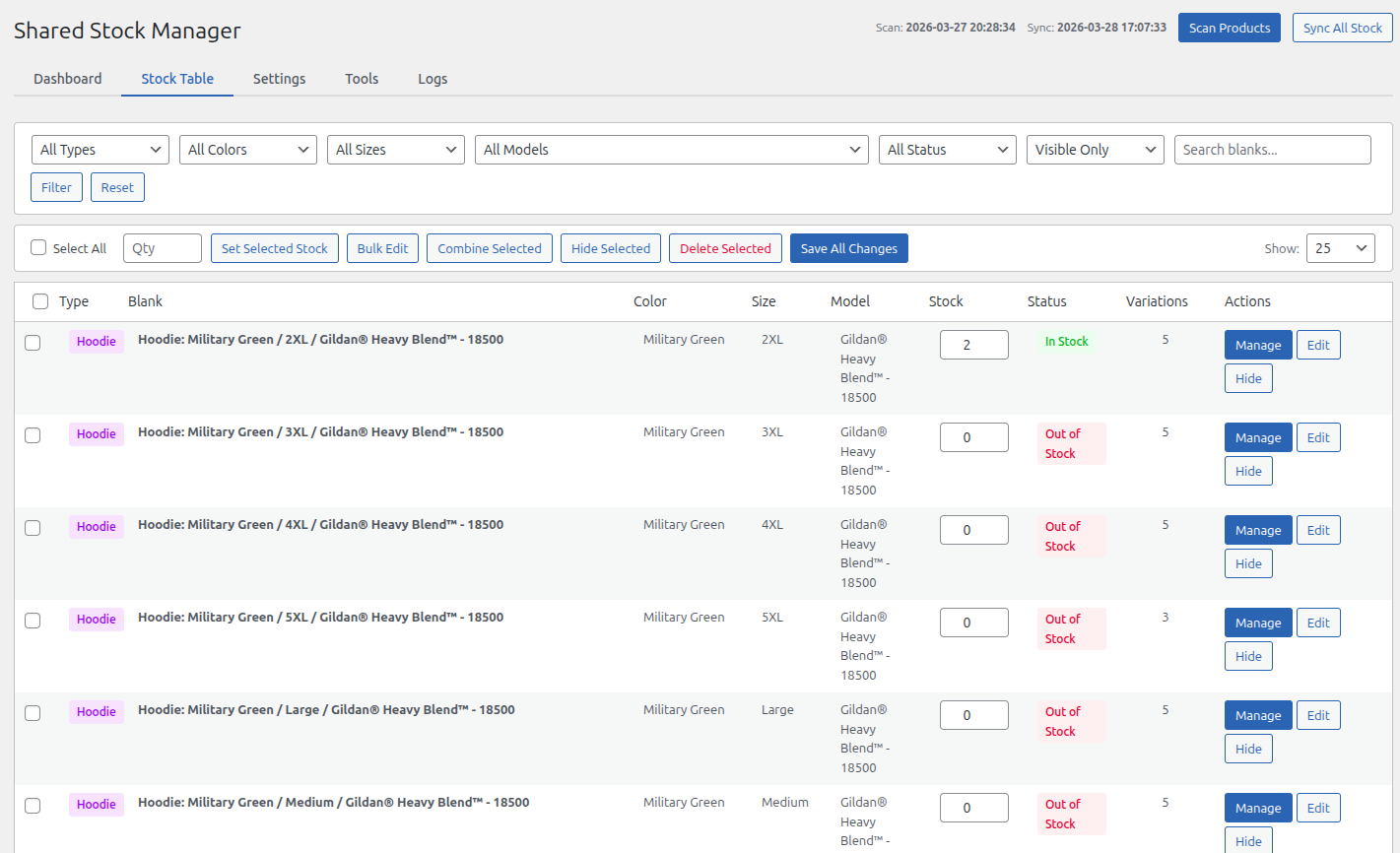The height and width of the screenshot is (853, 1400).
Task: Click the Scan Products button
Action: click(1229, 28)
